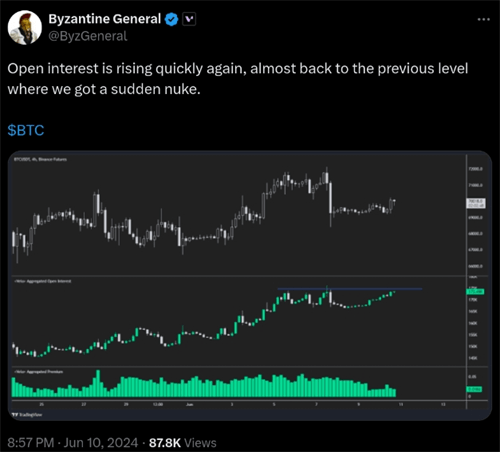Open the embedded BTC chart image
This screenshot has width=500, height=452.
coord(250,285)
